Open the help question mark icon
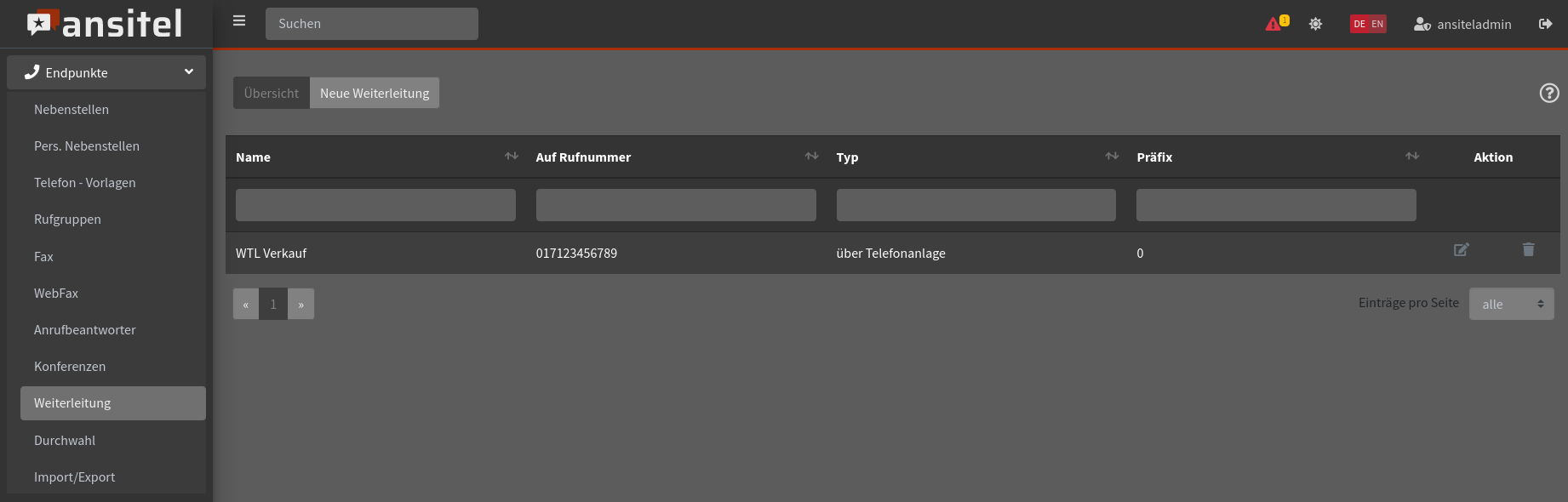The height and width of the screenshot is (502, 1568). 1548,93
